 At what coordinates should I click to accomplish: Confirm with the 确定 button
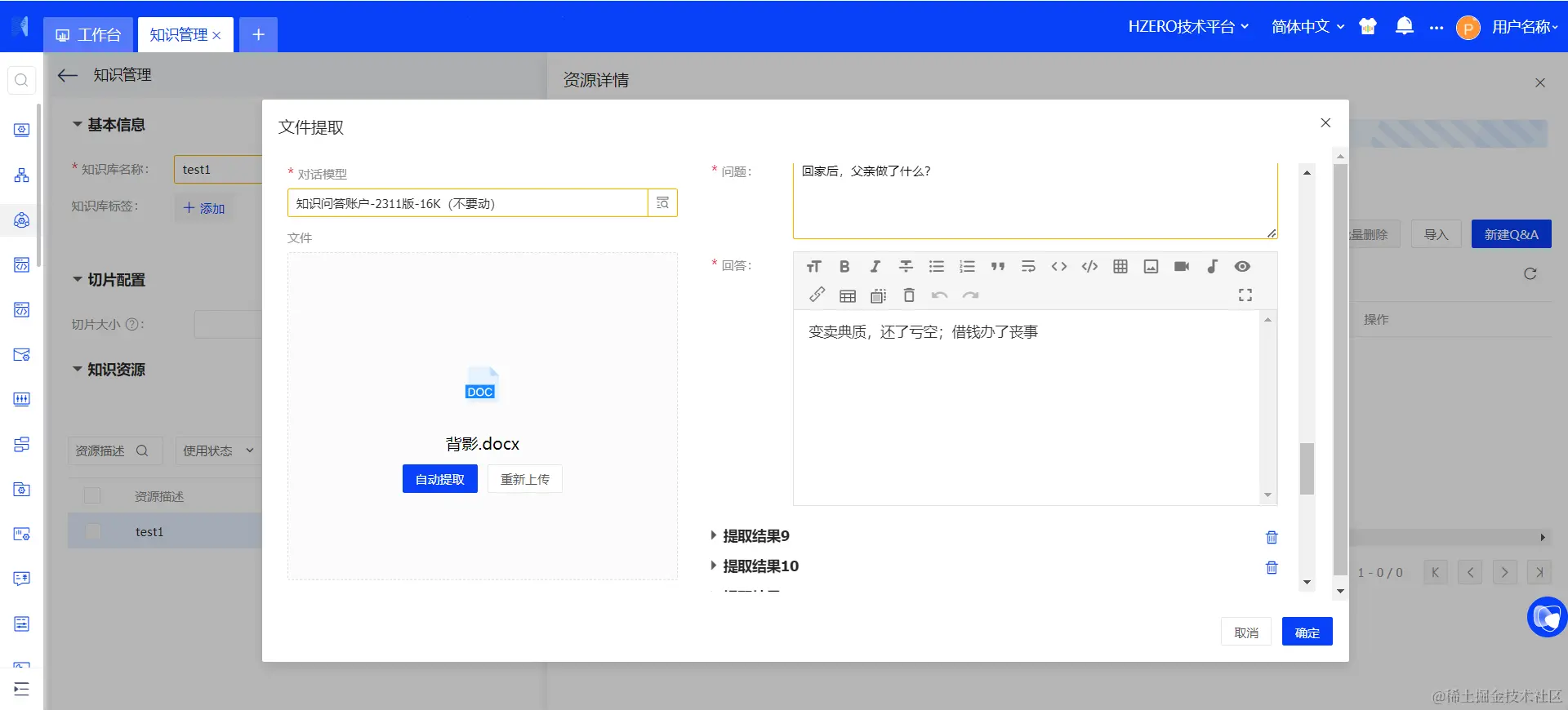(1307, 632)
